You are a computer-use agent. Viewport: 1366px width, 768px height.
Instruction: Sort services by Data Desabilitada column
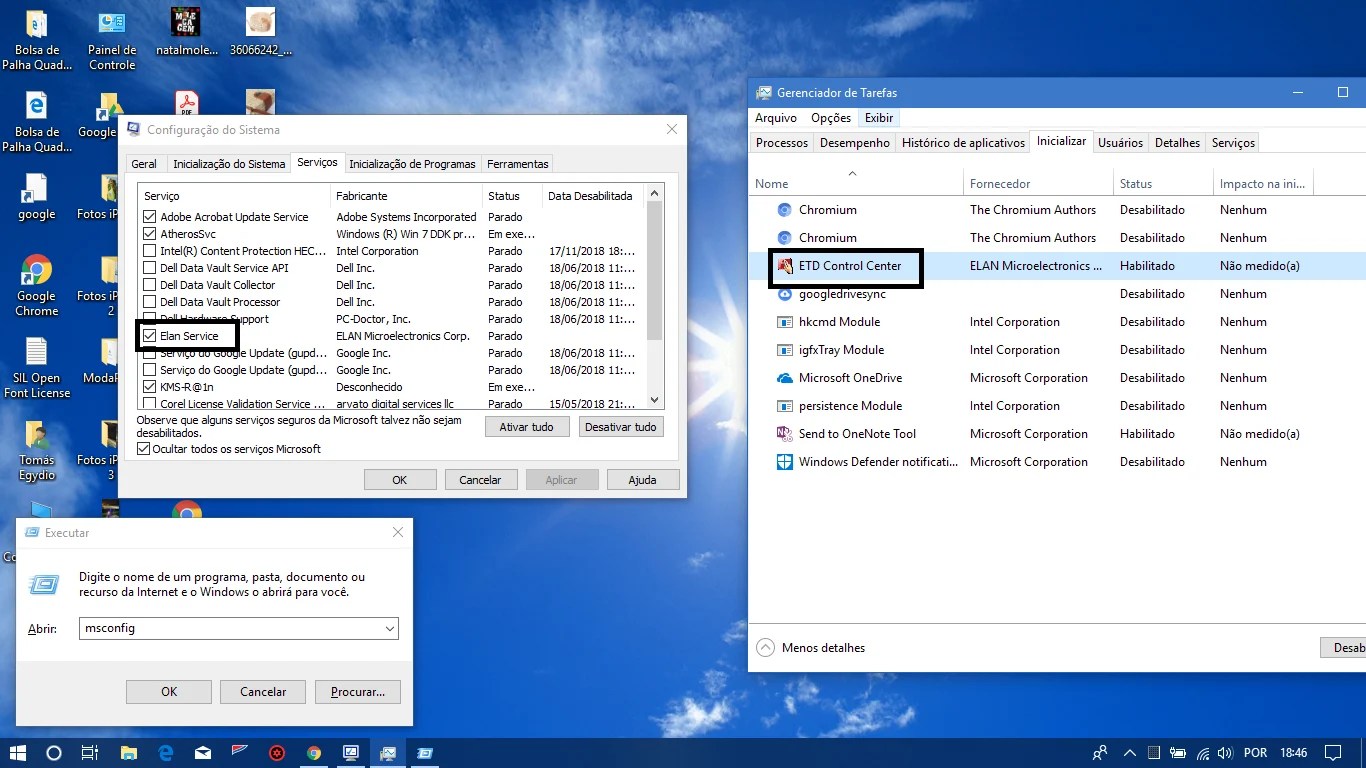(x=593, y=196)
